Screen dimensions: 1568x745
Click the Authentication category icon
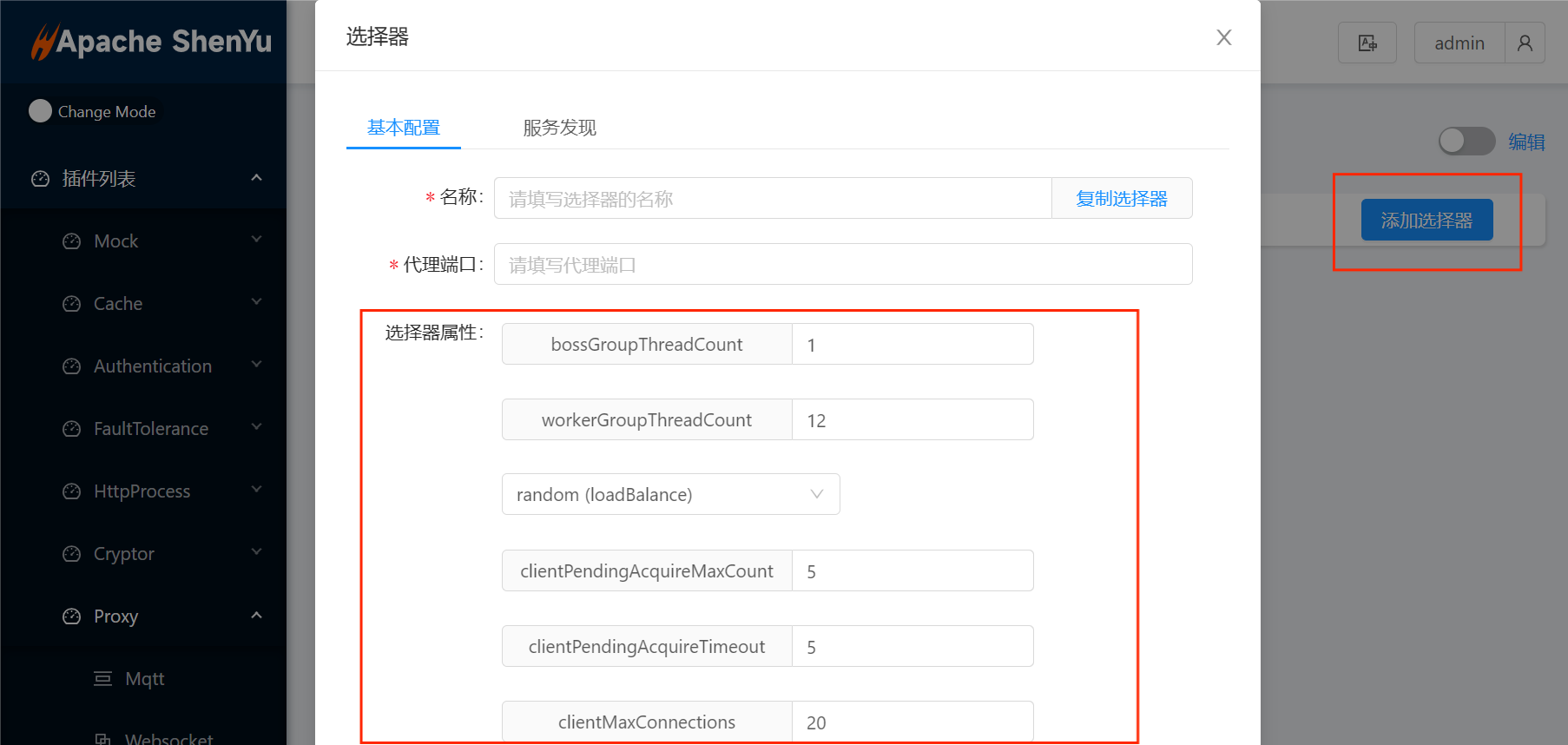pyautogui.click(x=72, y=366)
